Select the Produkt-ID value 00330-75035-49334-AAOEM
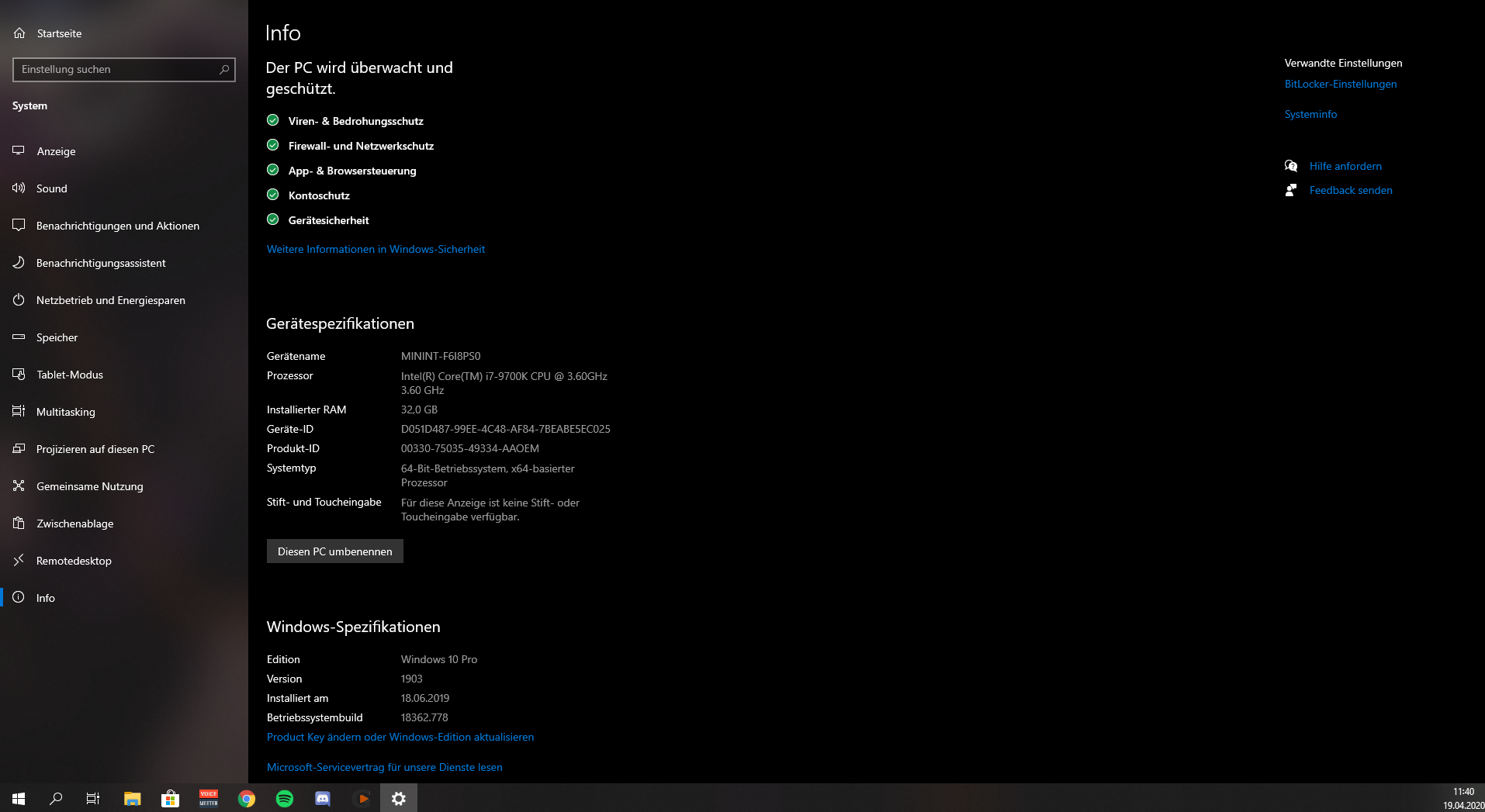This screenshot has height=812, width=1485. 470,448
